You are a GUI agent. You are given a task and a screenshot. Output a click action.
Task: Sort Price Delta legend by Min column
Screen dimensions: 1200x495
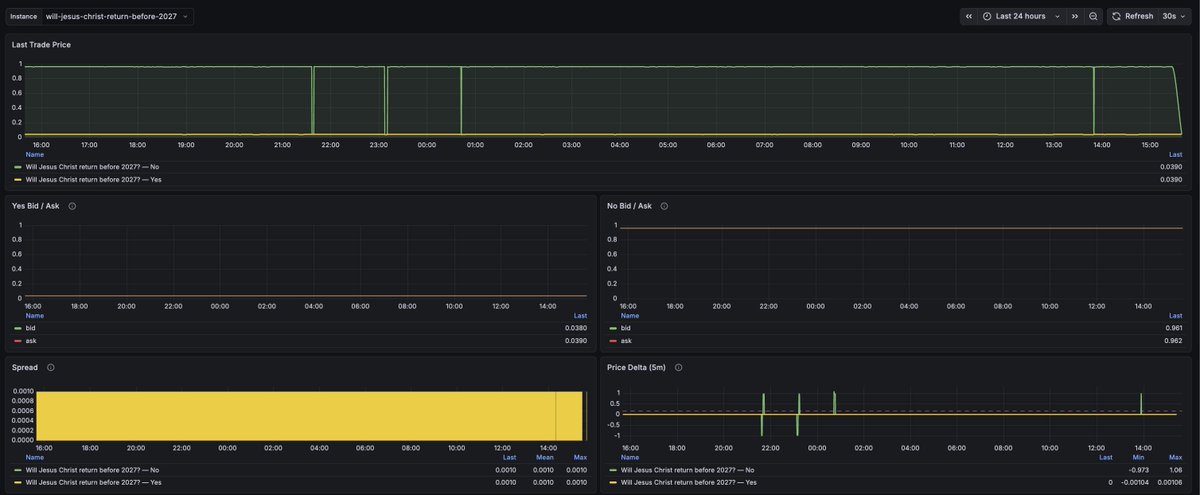pos(1140,457)
